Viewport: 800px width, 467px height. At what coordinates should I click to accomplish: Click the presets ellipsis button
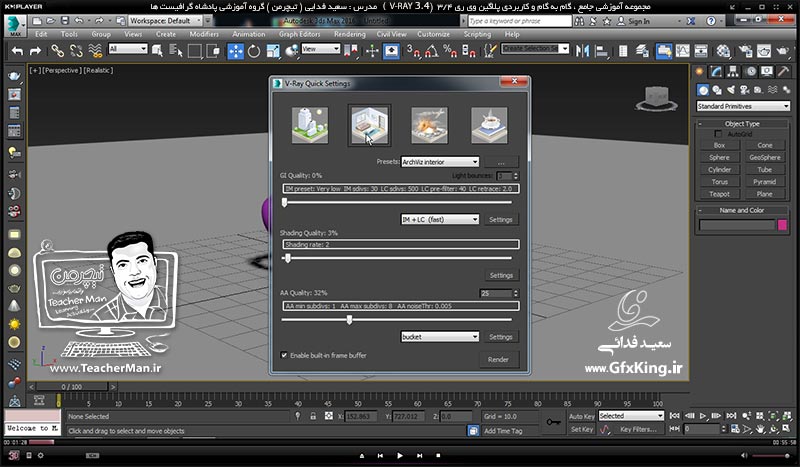tap(501, 162)
